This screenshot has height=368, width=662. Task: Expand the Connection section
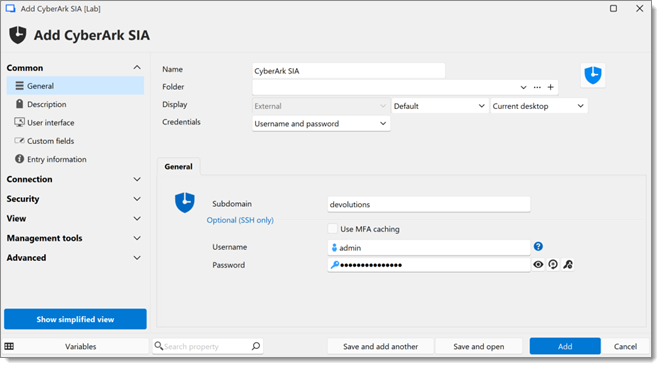(x=137, y=179)
